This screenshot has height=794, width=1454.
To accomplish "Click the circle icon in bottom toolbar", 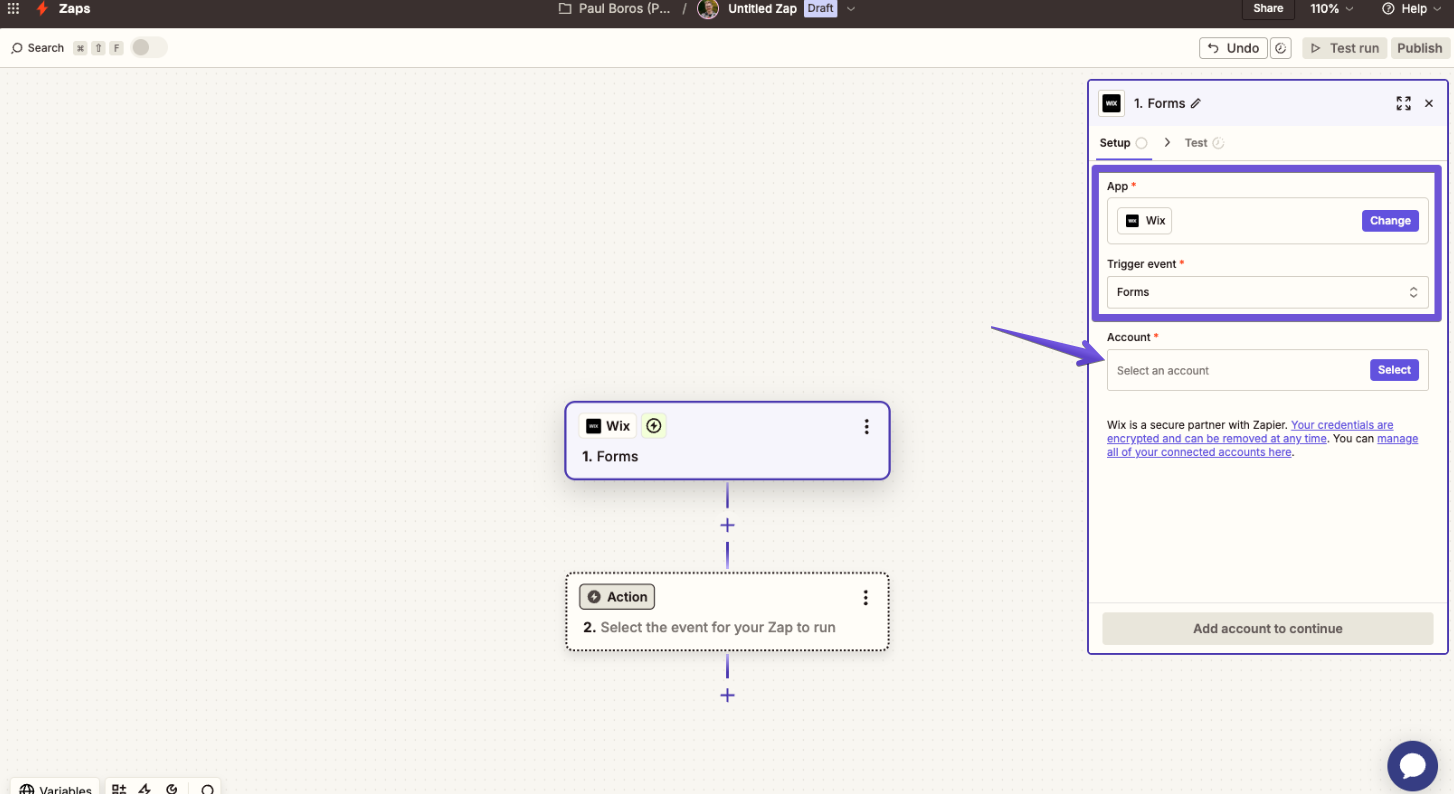I will point(207,789).
